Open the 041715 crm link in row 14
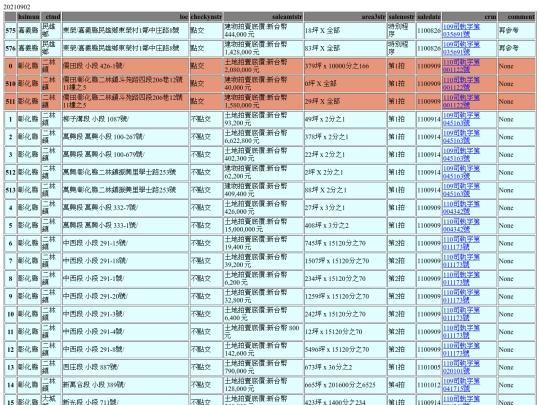Screen dimensions: 540x405 coord(461,385)
